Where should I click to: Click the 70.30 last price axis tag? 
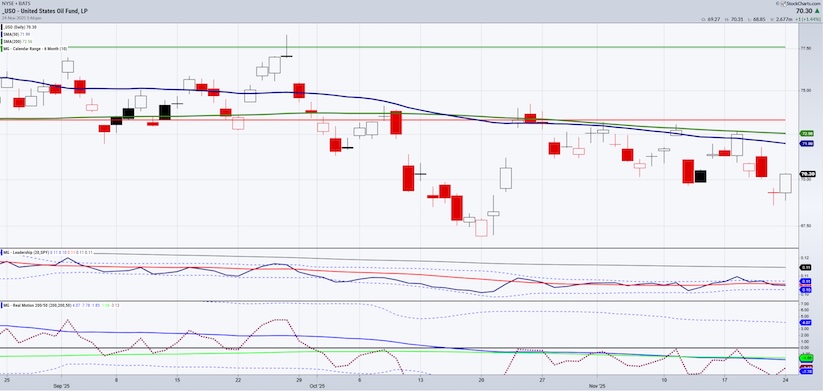point(807,174)
